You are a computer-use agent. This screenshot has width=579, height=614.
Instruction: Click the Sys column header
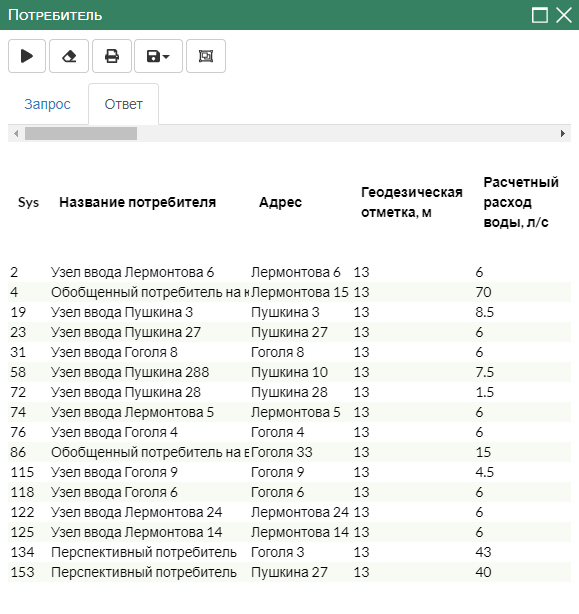coord(29,202)
